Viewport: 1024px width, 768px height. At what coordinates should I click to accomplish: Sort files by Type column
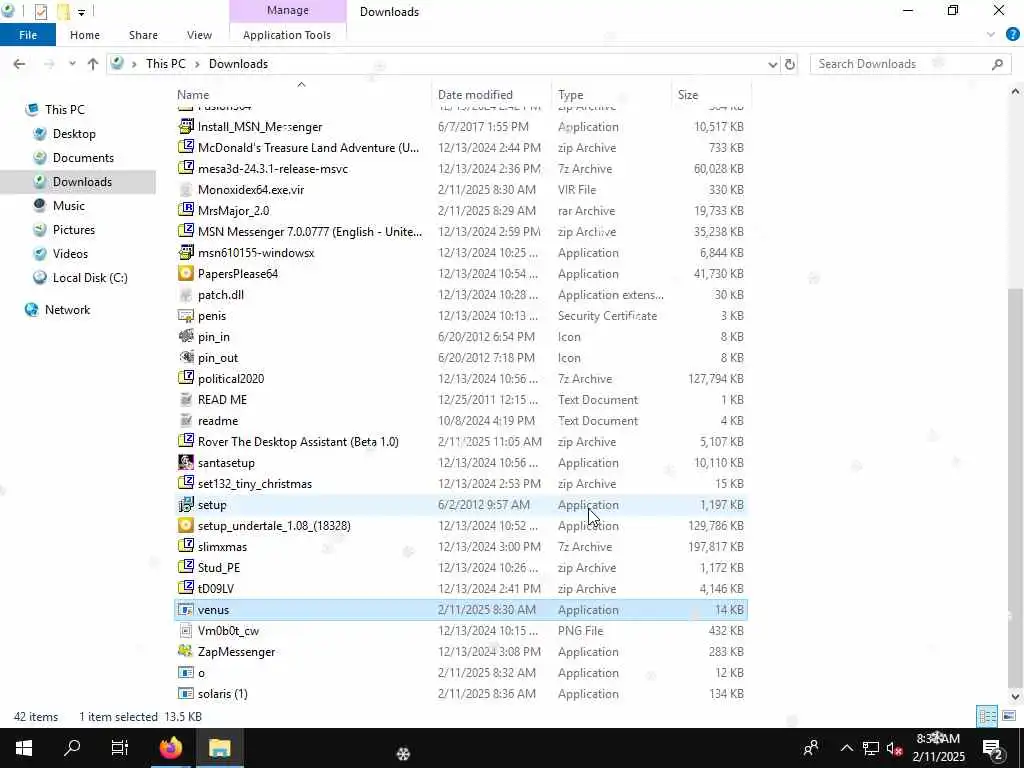click(611, 95)
